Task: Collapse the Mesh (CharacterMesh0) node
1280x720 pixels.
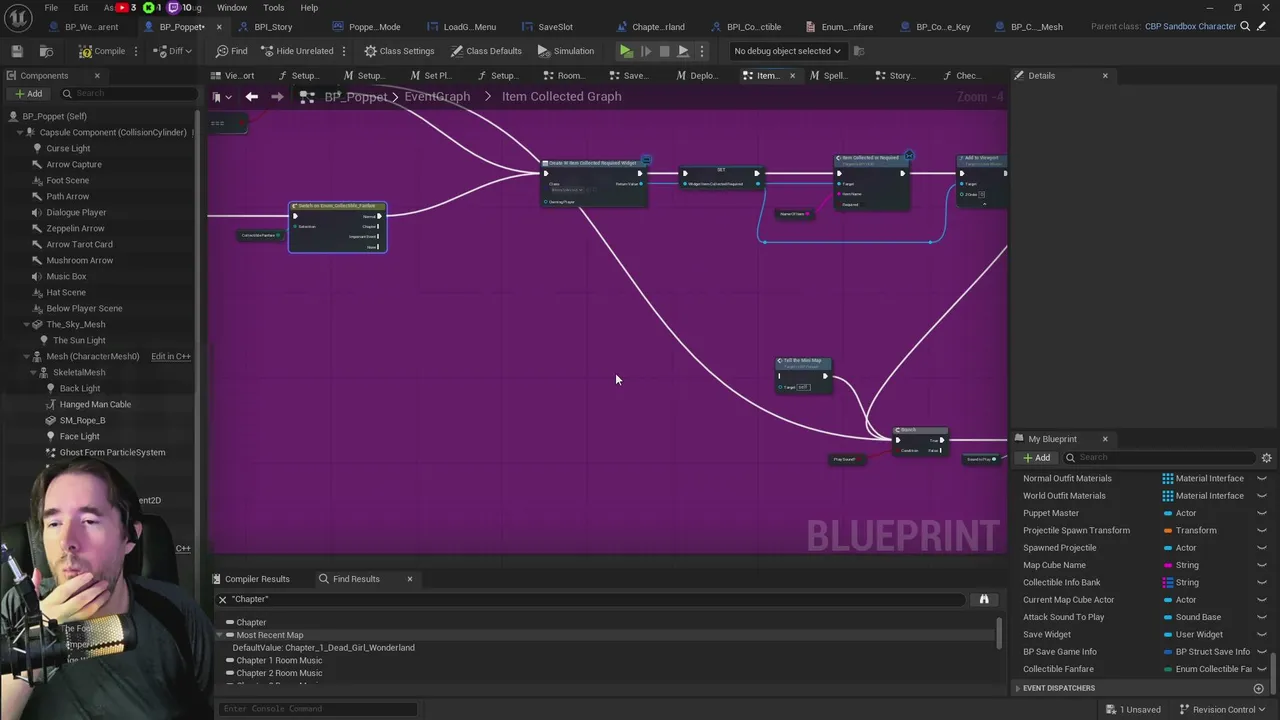Action: click(27, 356)
